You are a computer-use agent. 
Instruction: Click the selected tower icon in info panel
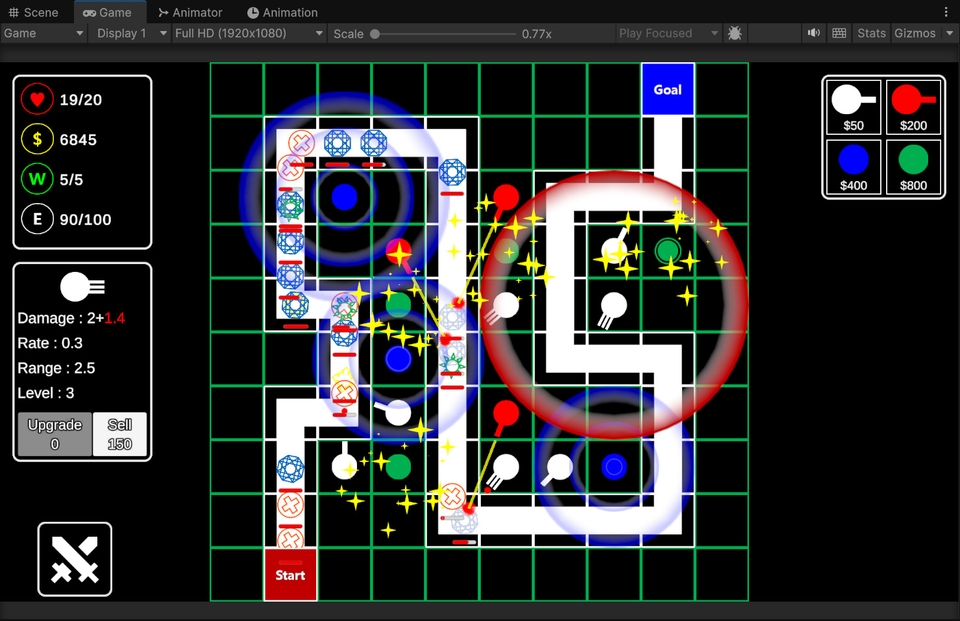pos(82,287)
